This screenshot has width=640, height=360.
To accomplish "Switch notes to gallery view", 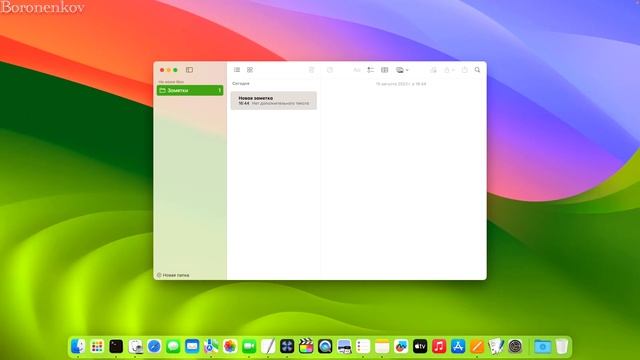I will (250, 70).
